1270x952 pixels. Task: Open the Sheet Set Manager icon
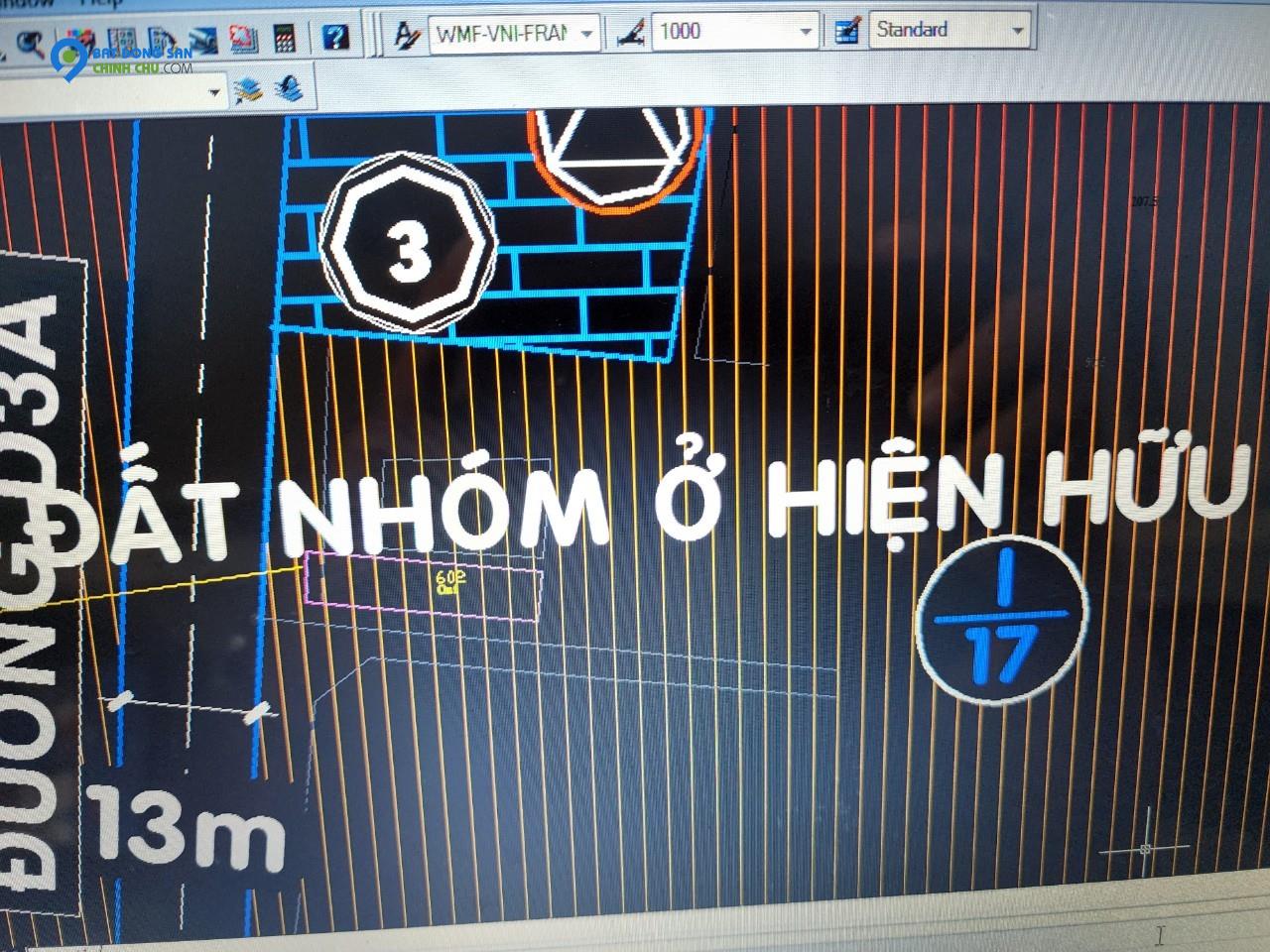click(203, 41)
